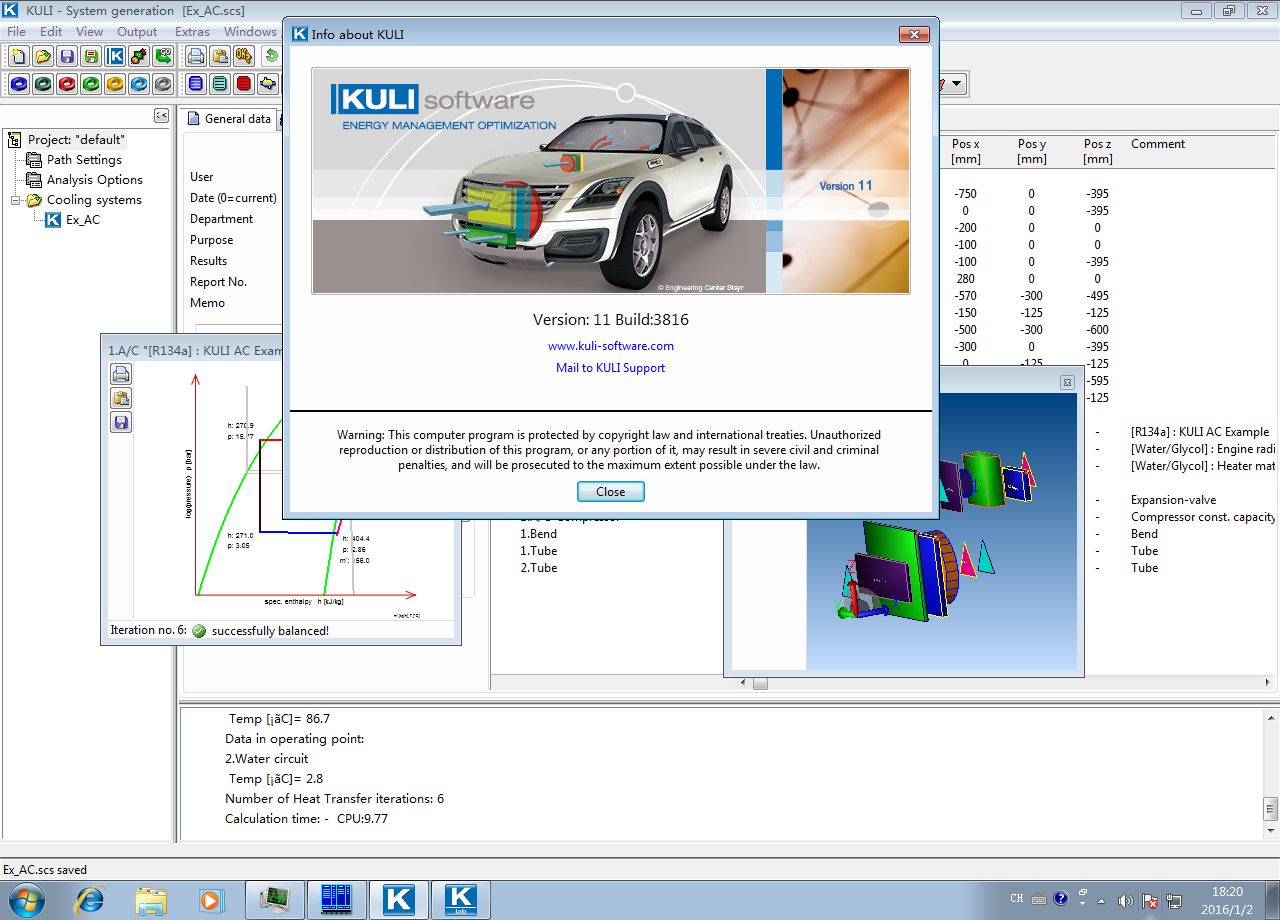Click the Open folder toolbar icon

click(x=43, y=56)
